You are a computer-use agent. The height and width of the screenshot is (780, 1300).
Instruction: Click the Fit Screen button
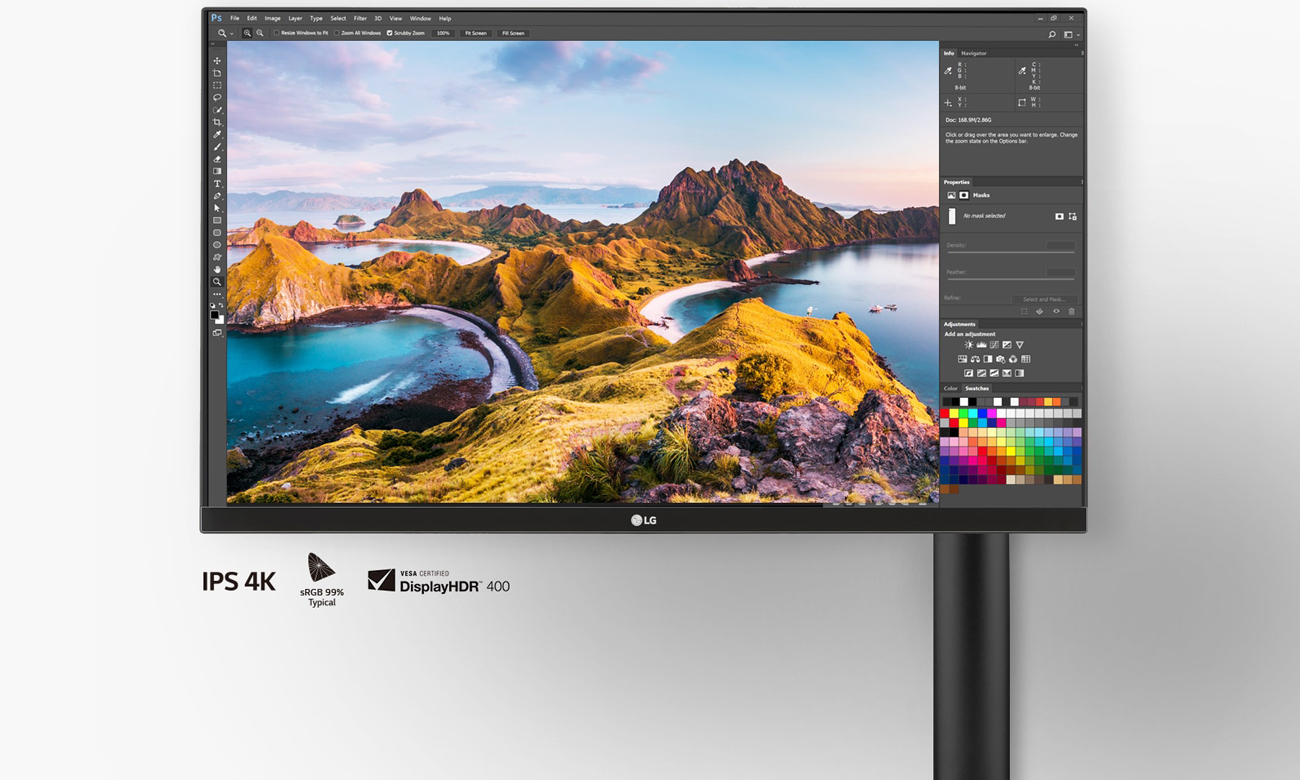[x=474, y=33]
